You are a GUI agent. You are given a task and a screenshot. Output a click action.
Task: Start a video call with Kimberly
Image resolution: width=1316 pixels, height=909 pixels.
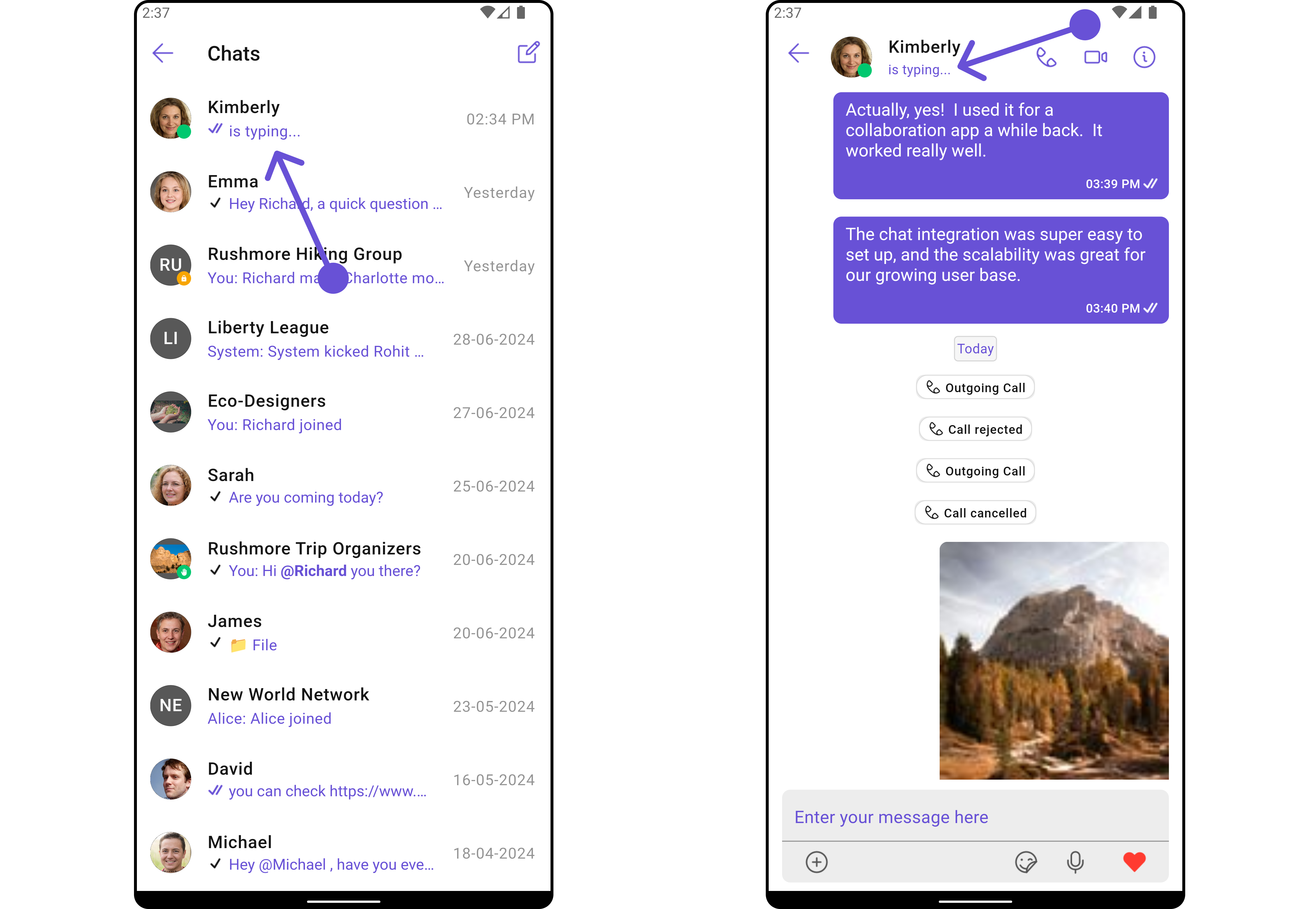coord(1095,57)
